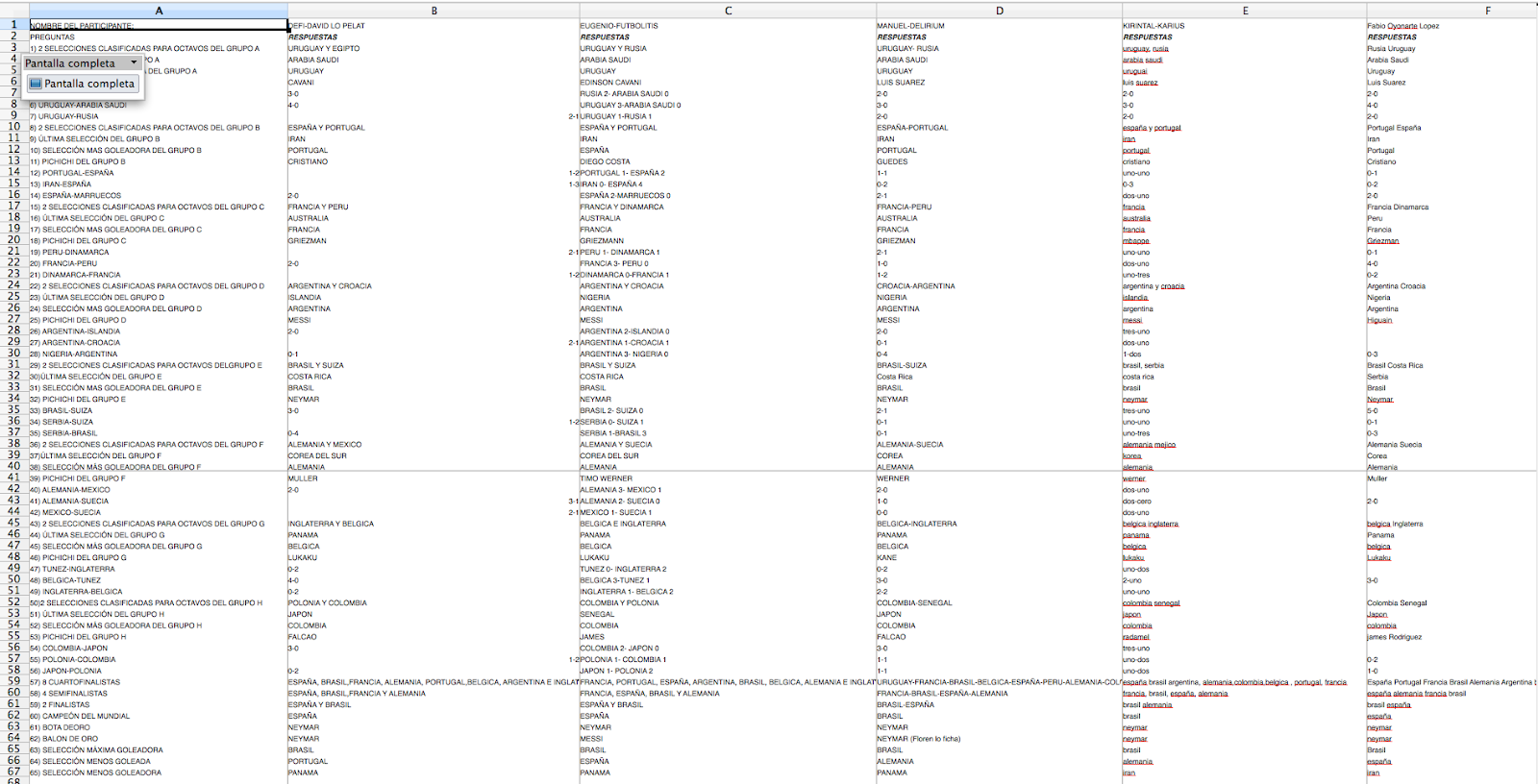
Task: Click cell '14) ESPAÑA-MARRUECOS'
Action: pos(76,196)
